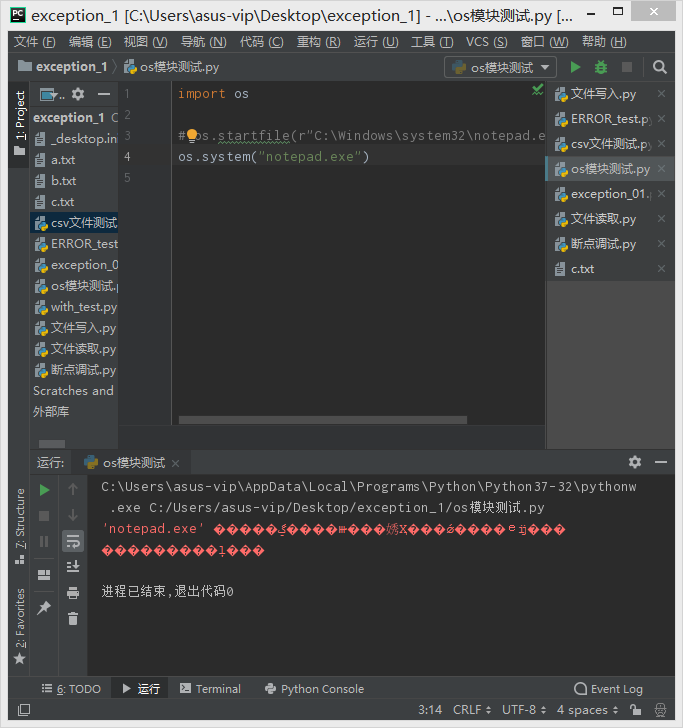
Task: Toggle the 7: Structure side tab
Action: tap(20, 526)
